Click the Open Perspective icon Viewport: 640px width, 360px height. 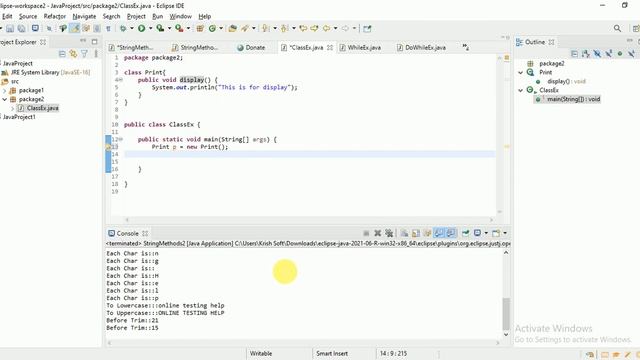point(636,29)
